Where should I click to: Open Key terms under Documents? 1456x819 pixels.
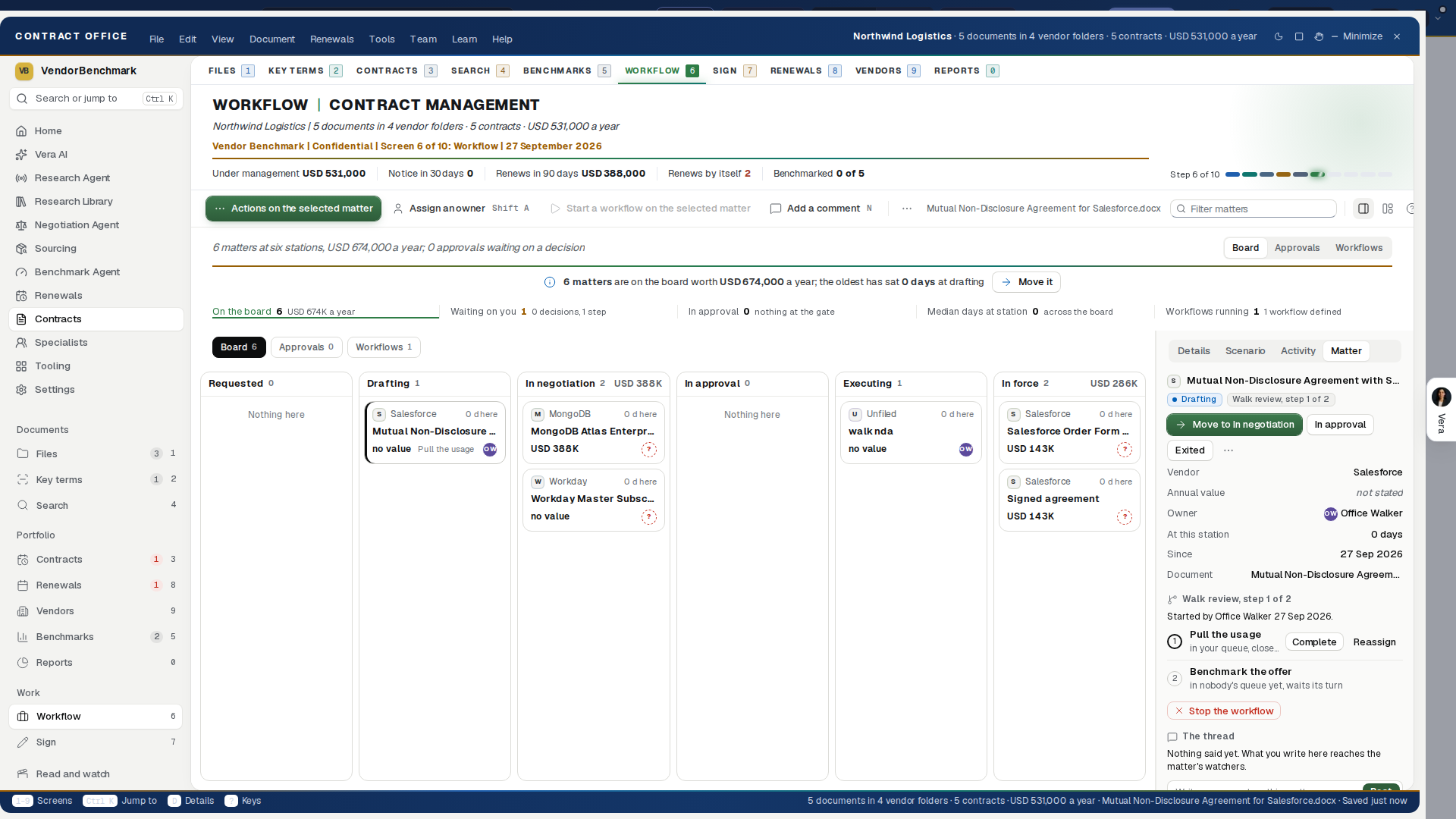(96, 479)
